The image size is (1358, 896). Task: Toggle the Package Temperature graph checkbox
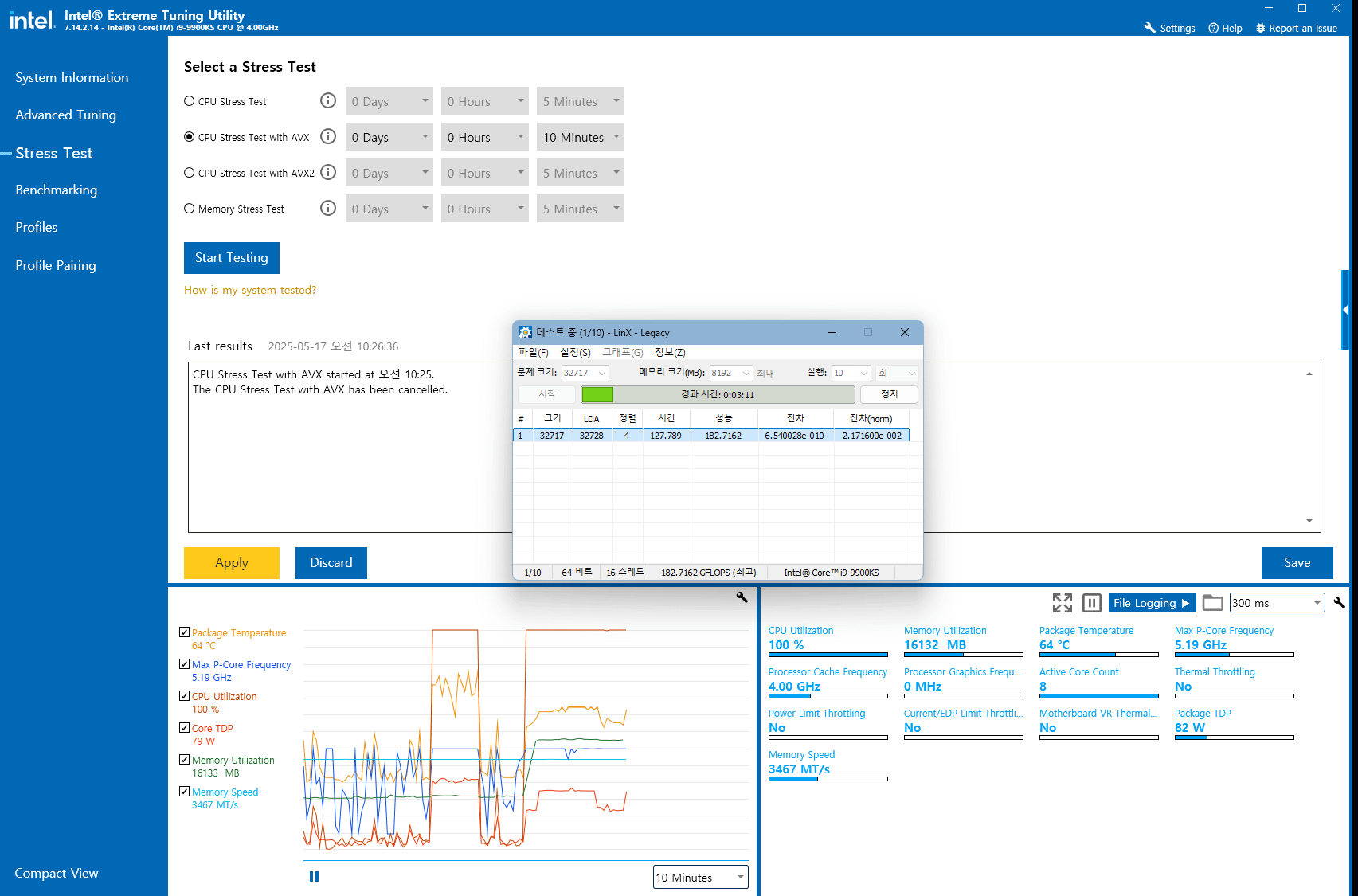(185, 632)
